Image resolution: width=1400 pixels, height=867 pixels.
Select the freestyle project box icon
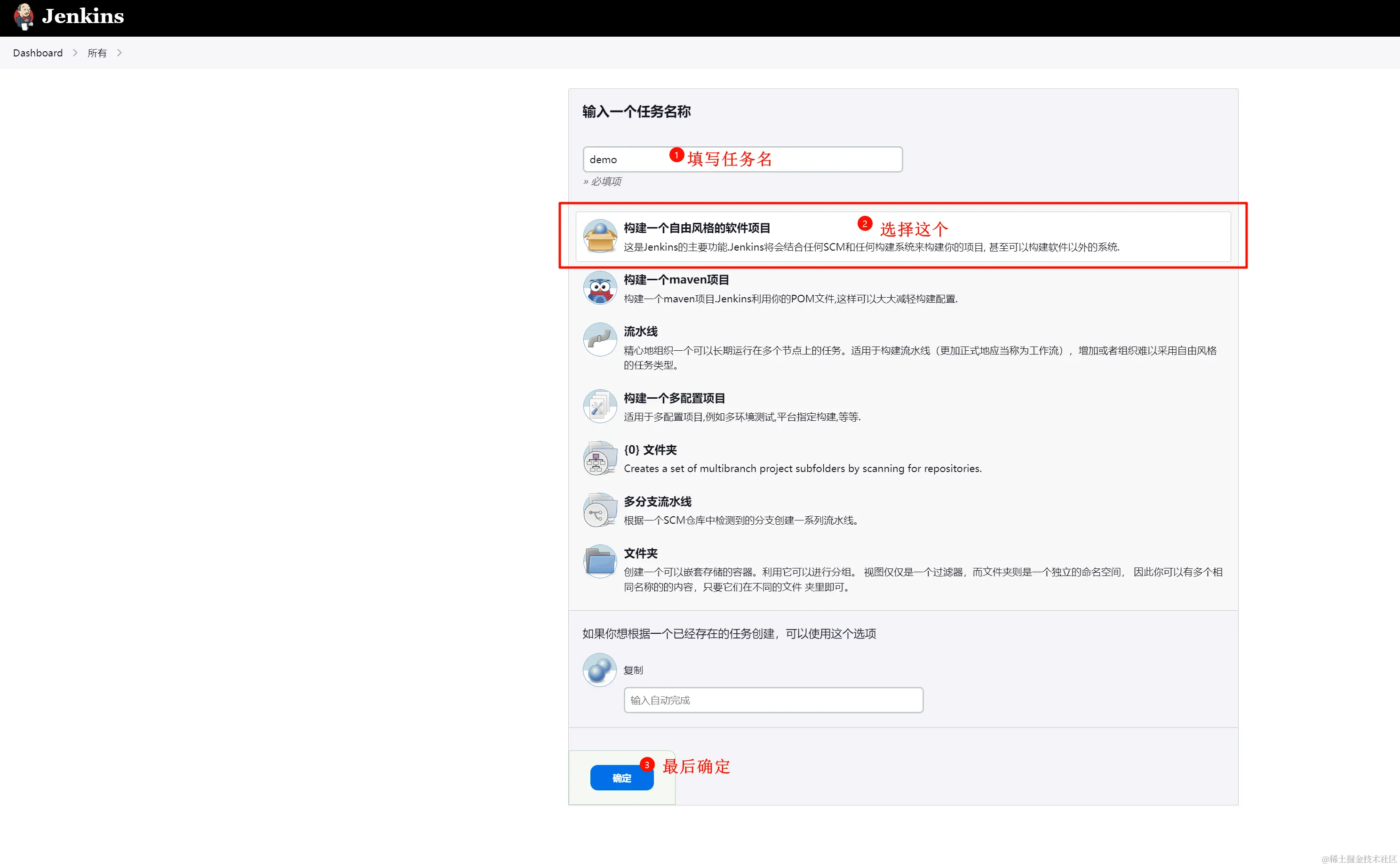coord(600,236)
